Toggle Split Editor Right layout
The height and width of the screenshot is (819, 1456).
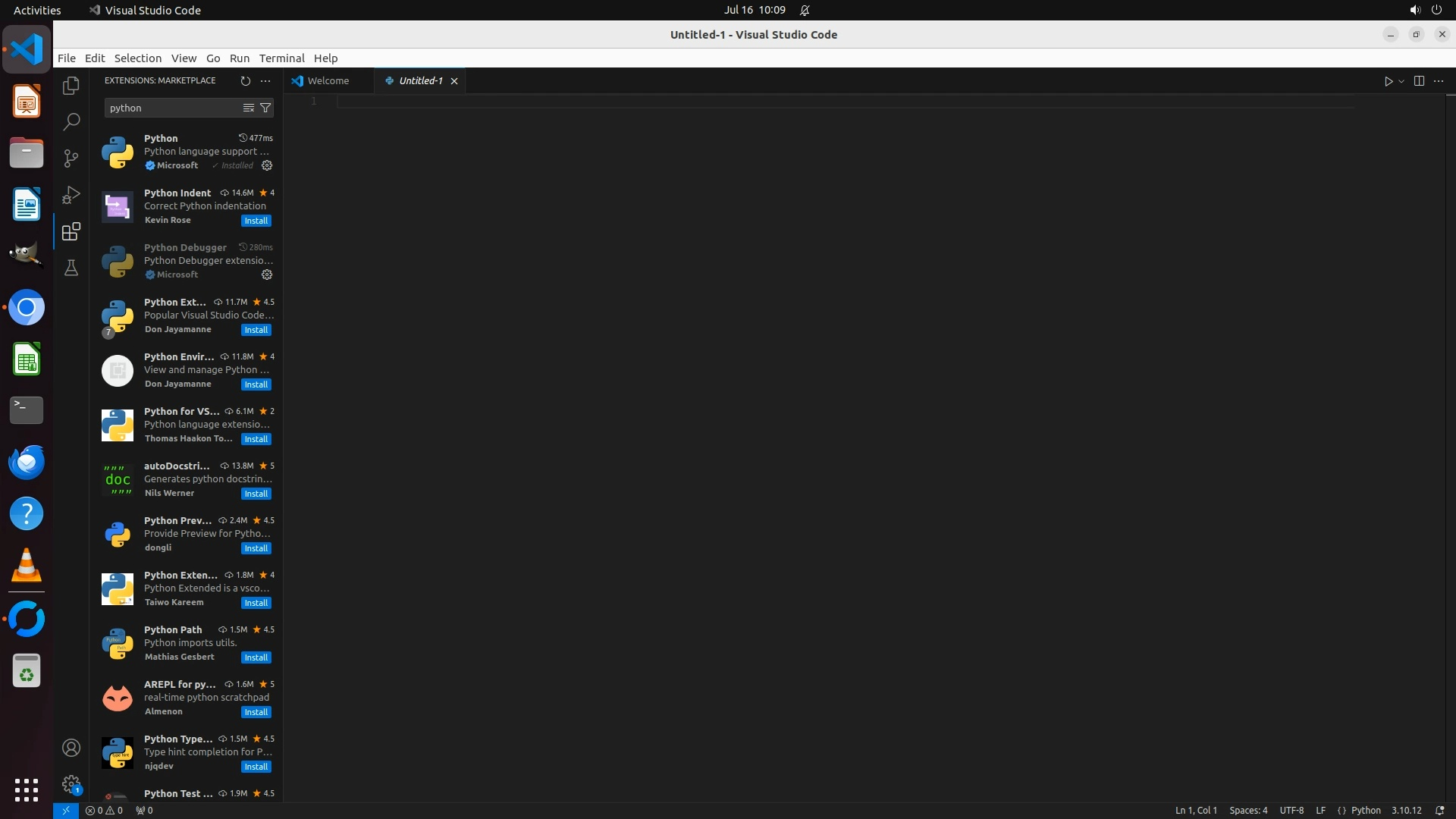[x=1419, y=80]
